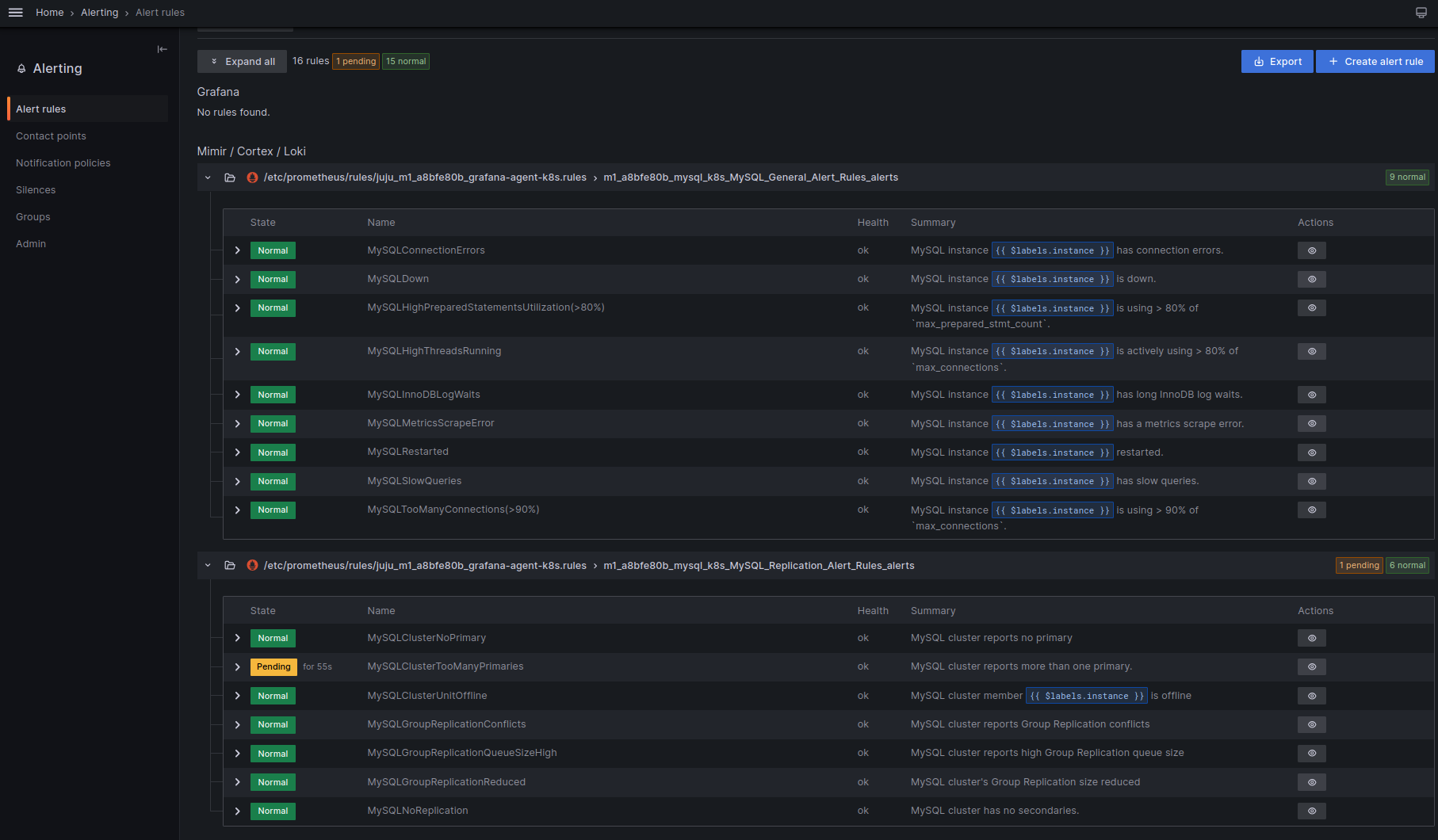Open the Notification policies page
Screen dimensions: 1438x840
coord(63,162)
